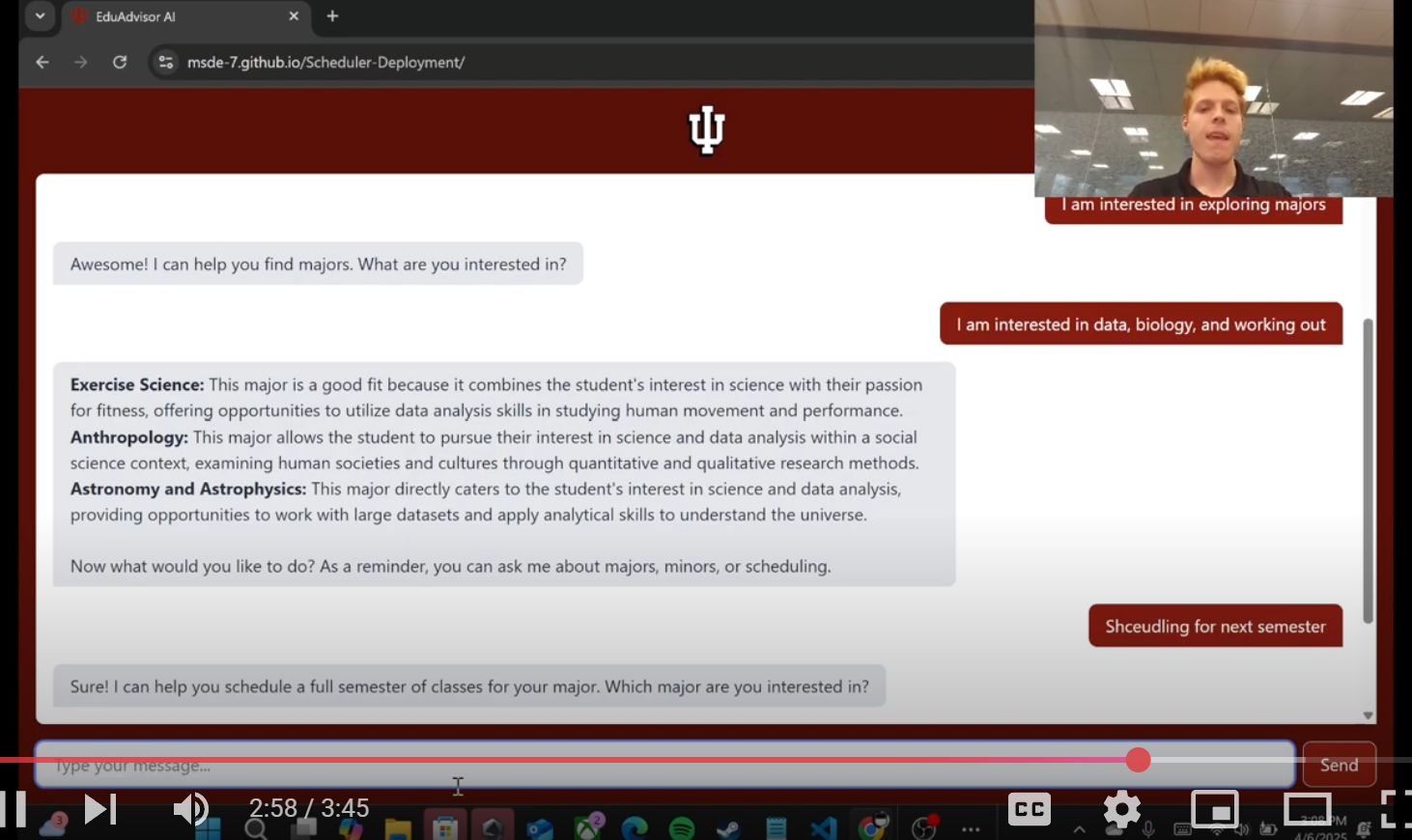Click the video time display 2:58 / 3:45
Screen dimensions: 1412x840
point(309,808)
